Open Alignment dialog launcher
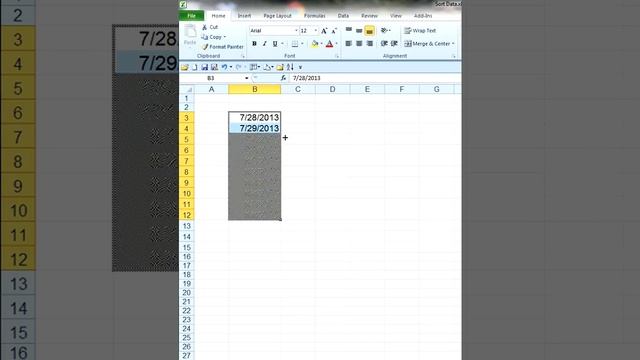 (x=453, y=56)
